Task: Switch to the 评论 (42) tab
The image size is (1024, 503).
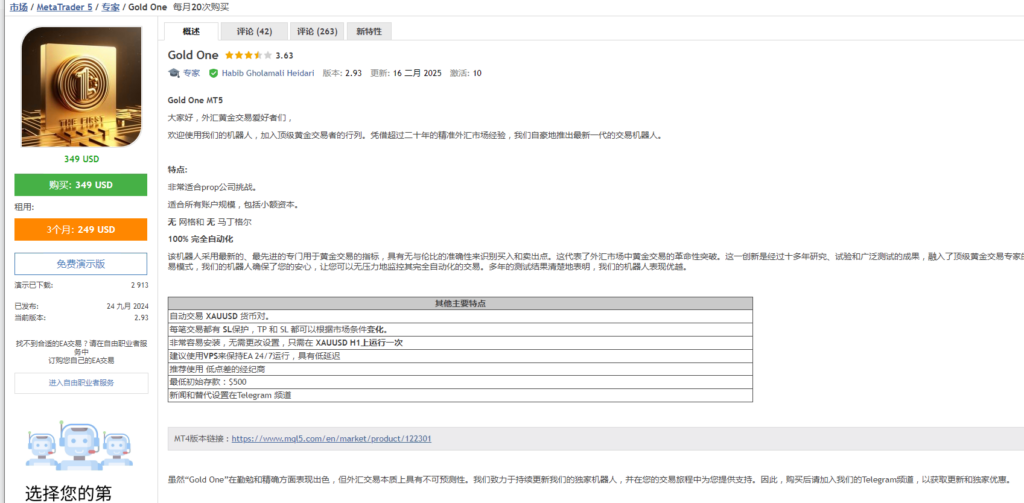Action: (x=254, y=31)
